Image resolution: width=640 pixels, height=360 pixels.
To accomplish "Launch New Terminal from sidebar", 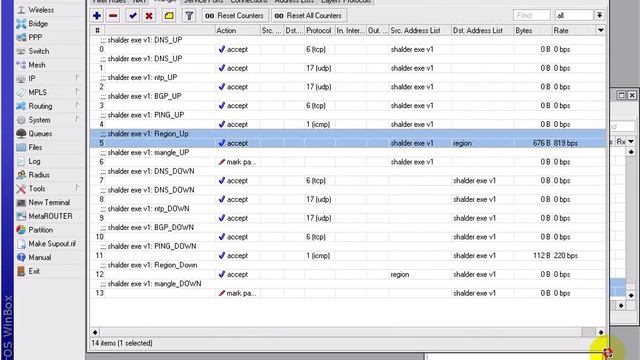I will (49, 202).
